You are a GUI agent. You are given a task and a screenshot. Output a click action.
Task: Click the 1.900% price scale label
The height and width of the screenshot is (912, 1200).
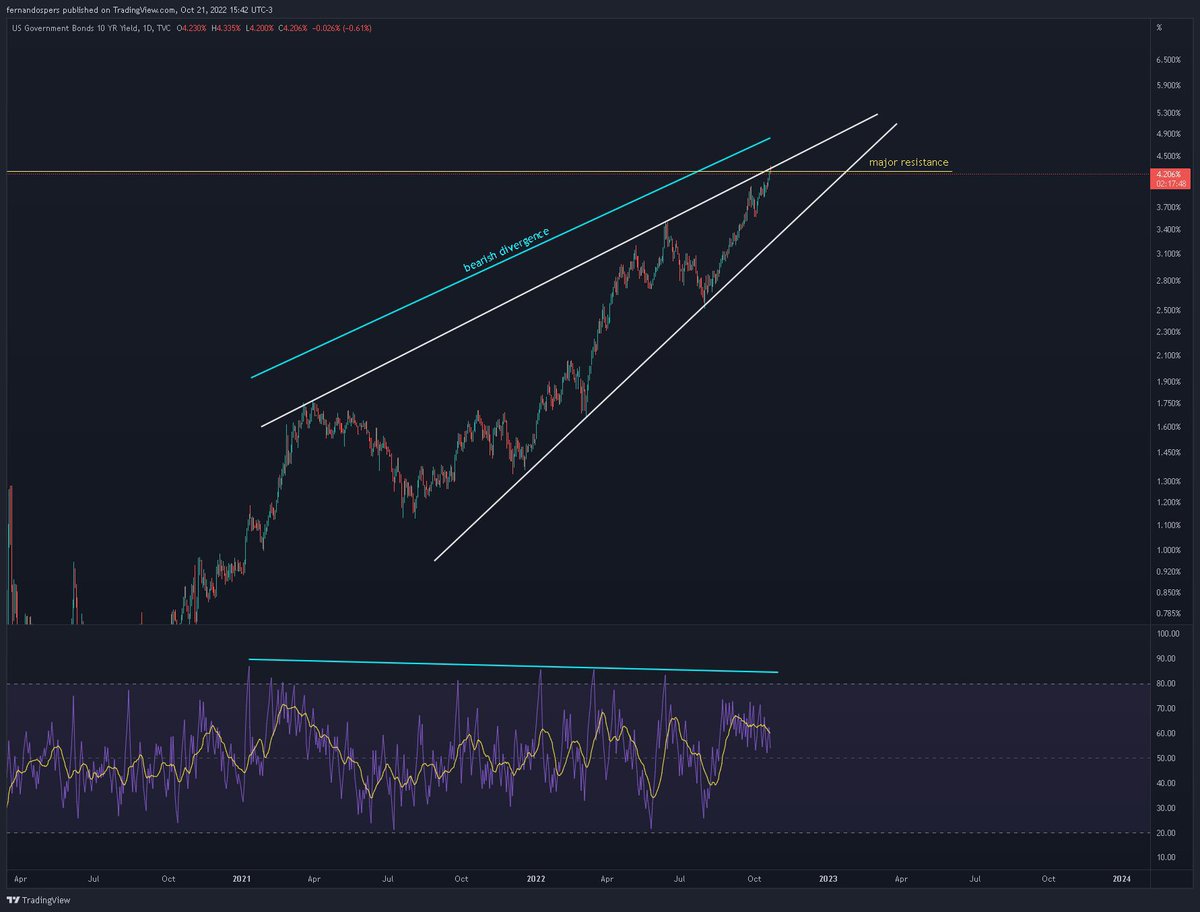1168,381
